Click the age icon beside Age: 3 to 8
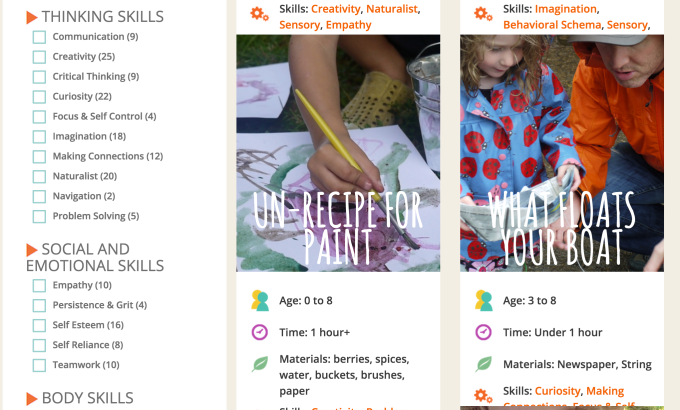680x410 pixels. coord(484,300)
